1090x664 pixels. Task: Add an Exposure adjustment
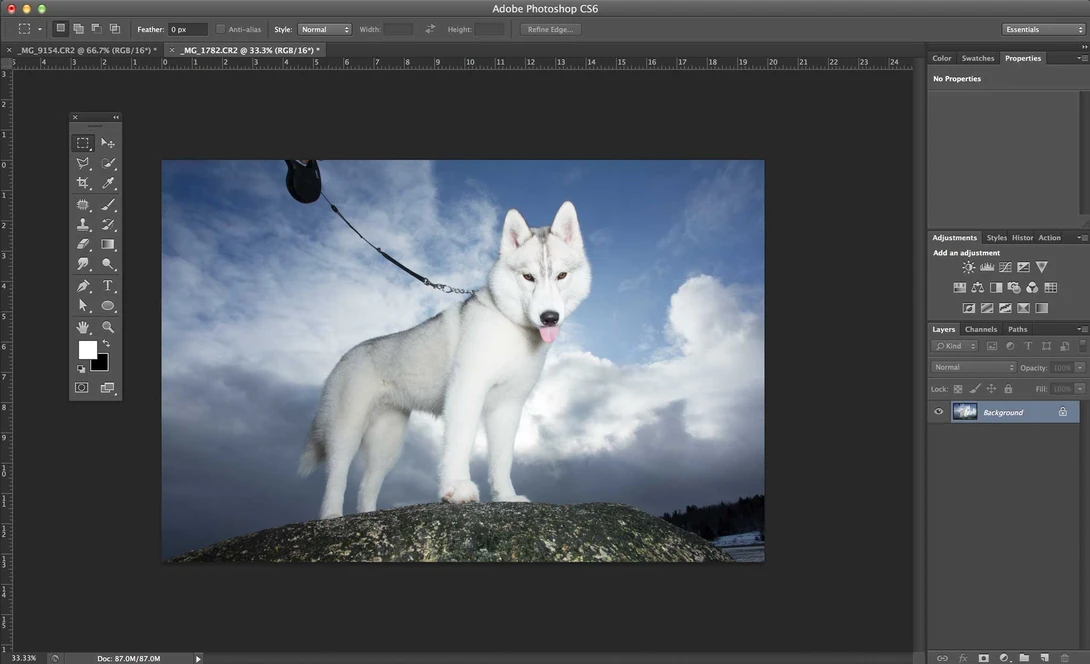(x=1023, y=267)
